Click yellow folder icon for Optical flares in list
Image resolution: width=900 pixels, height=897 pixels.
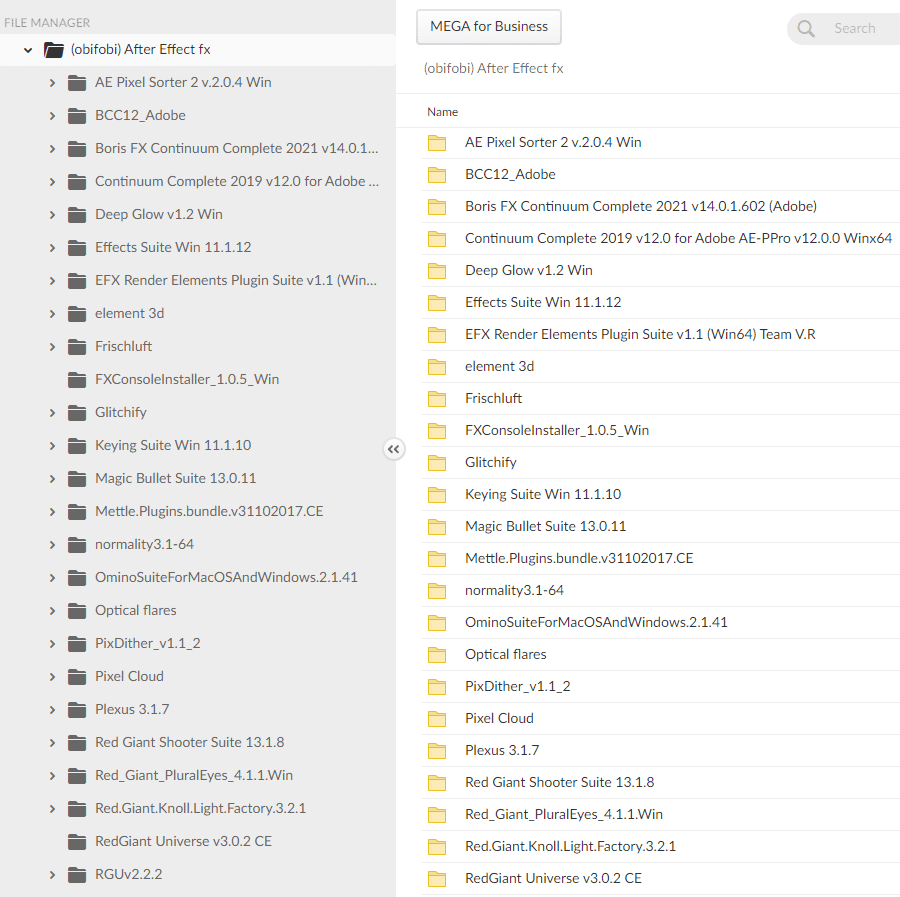[437, 655]
